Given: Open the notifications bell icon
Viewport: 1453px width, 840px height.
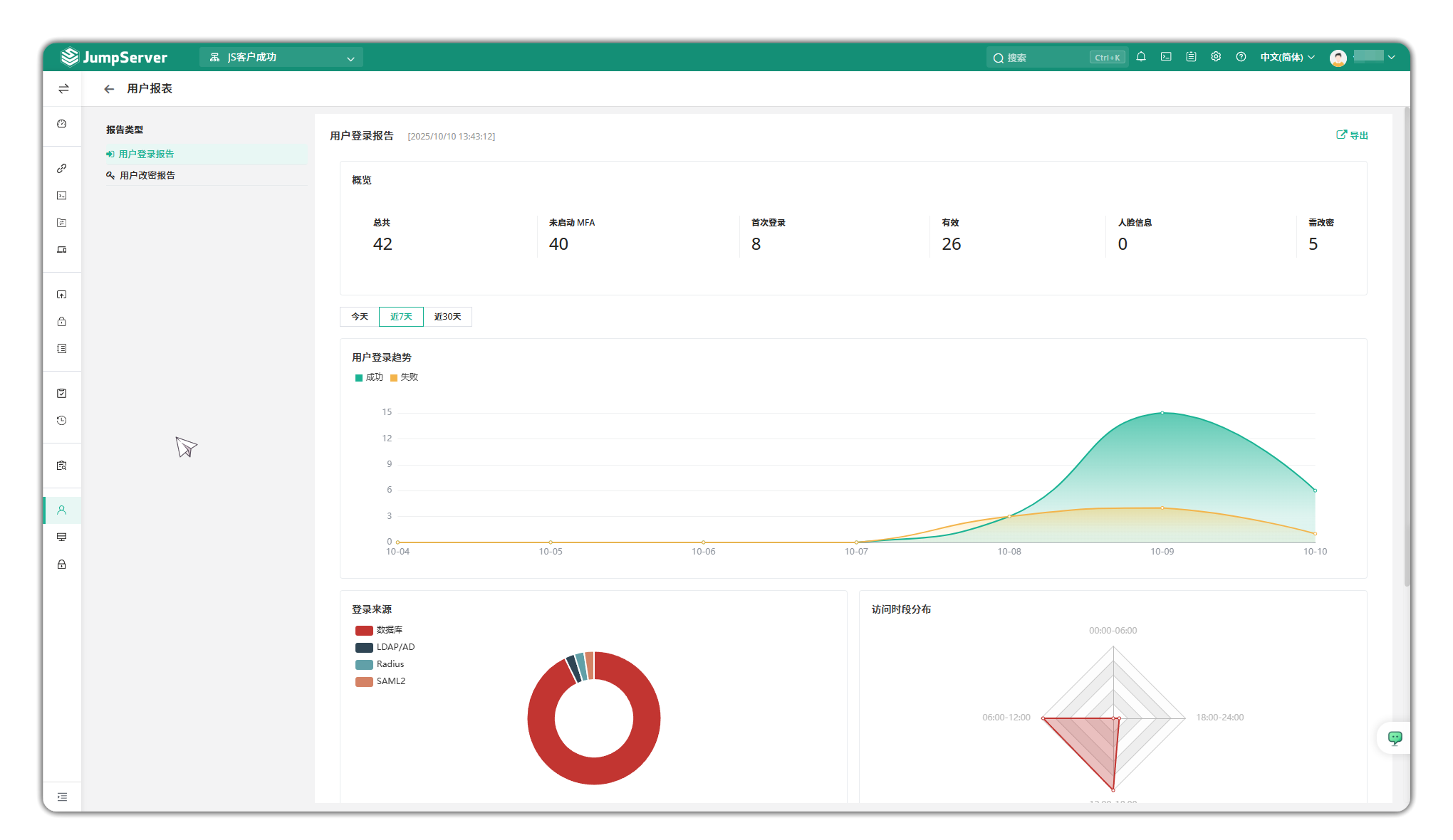Looking at the screenshot, I should pos(1141,57).
